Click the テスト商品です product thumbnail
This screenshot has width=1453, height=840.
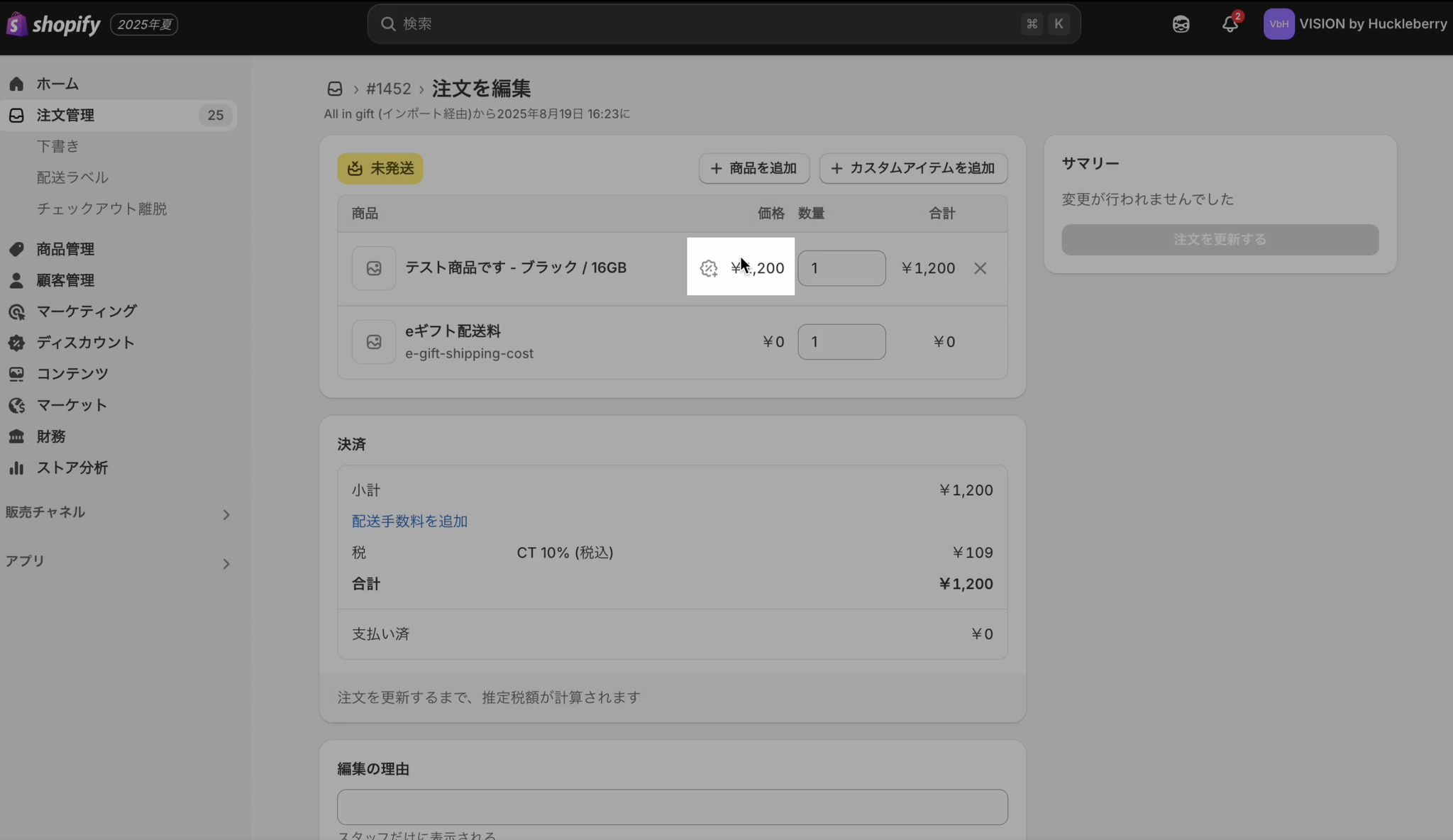[374, 268]
